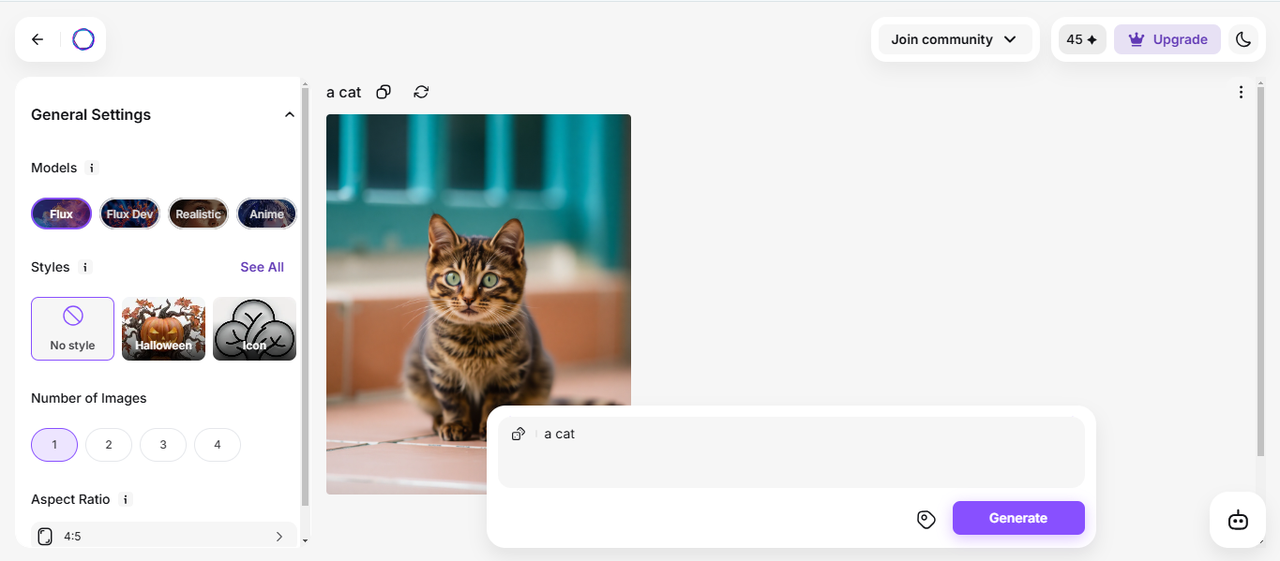Select the Flux Dev model
The width and height of the screenshot is (1280, 561).
pyautogui.click(x=130, y=214)
